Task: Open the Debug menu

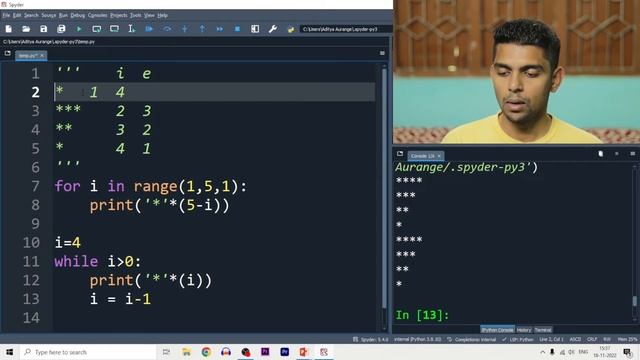Action: [78, 15]
